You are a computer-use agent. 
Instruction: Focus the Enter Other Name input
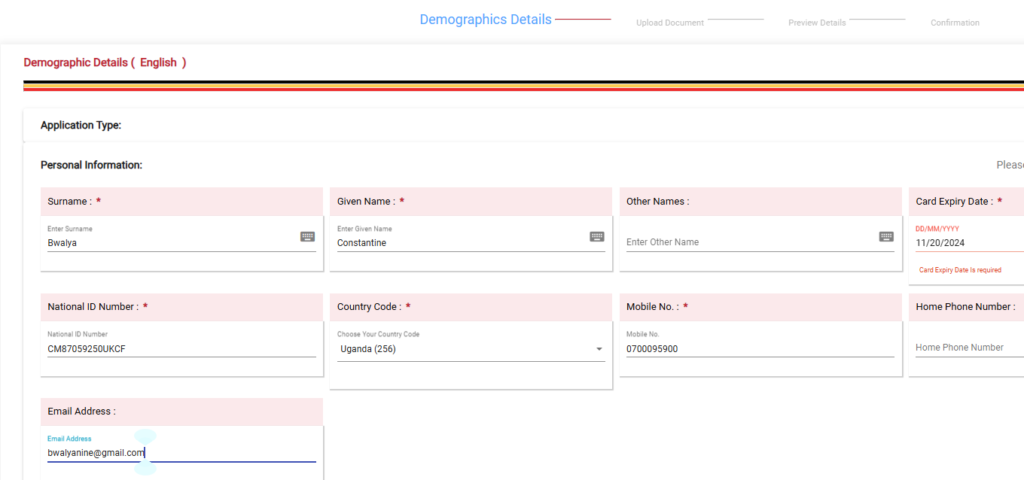[750, 242]
